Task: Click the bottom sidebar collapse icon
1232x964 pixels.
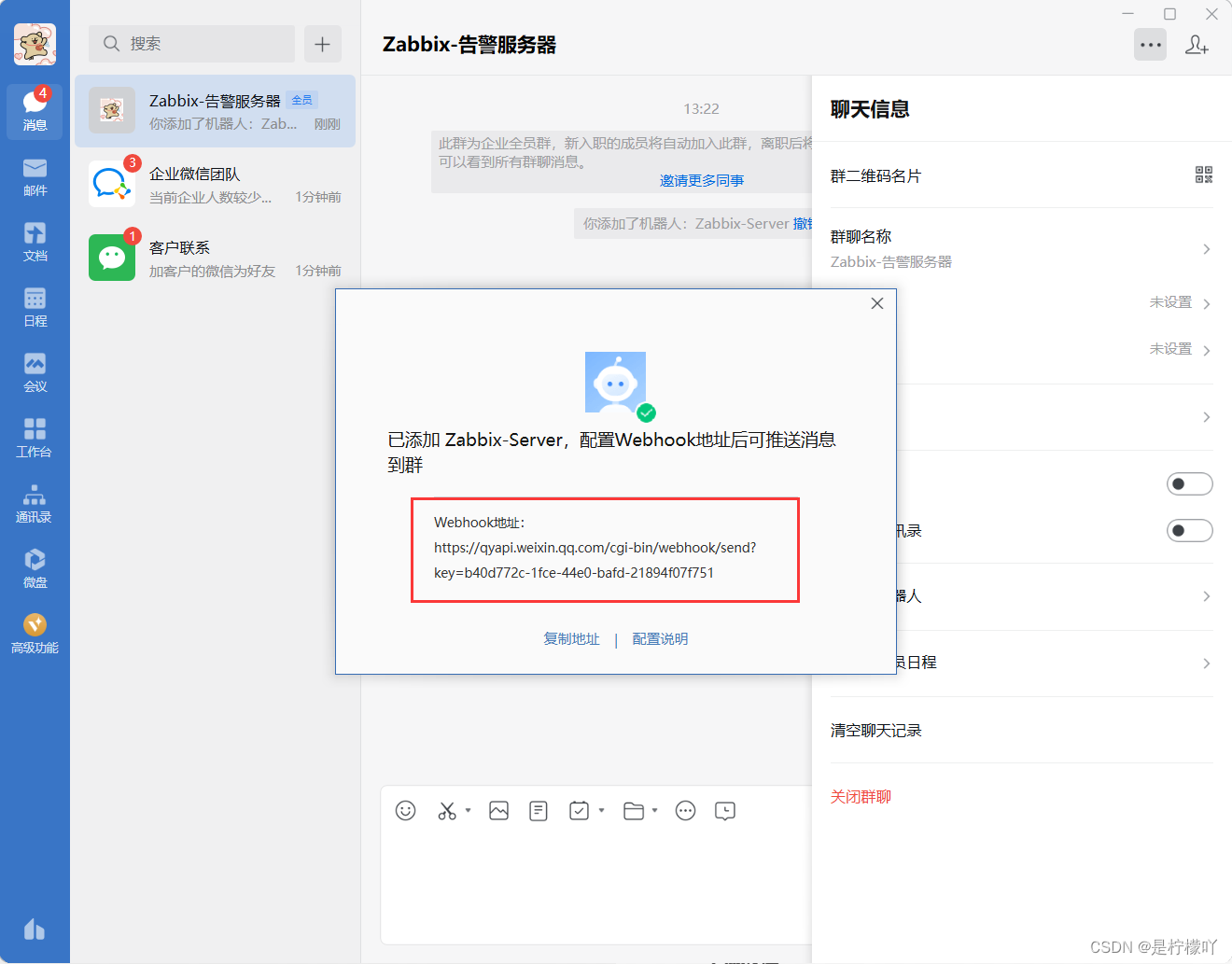Action: 35,929
